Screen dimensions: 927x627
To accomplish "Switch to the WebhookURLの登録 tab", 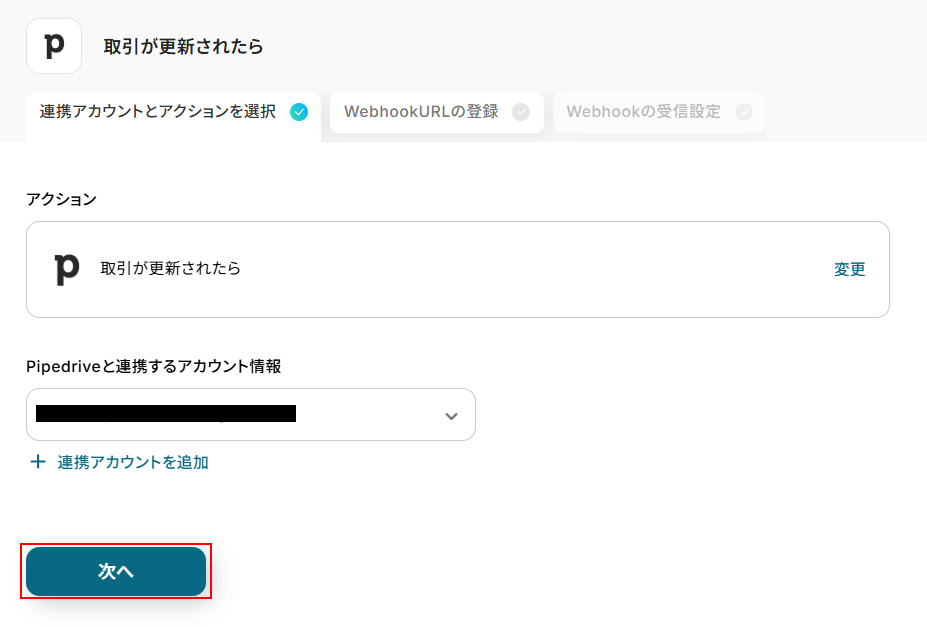I will [421, 112].
